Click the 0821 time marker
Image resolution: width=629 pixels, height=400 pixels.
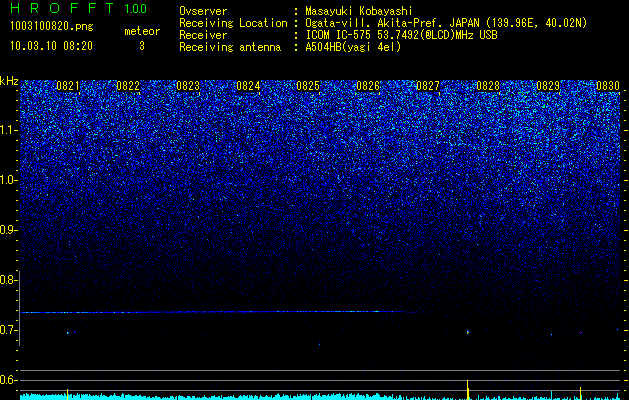[x=68, y=86]
